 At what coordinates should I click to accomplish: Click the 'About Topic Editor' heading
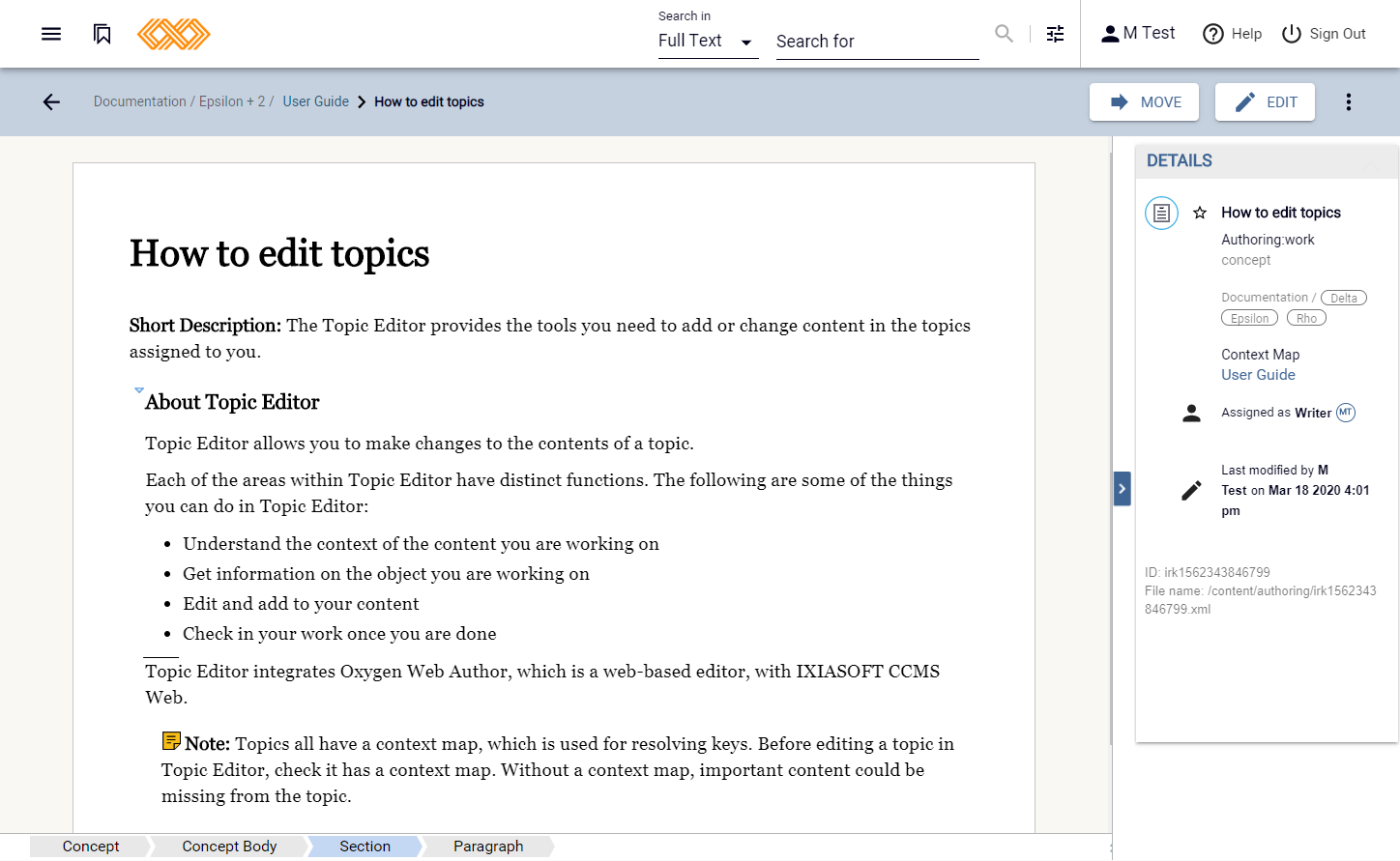pyautogui.click(x=232, y=402)
